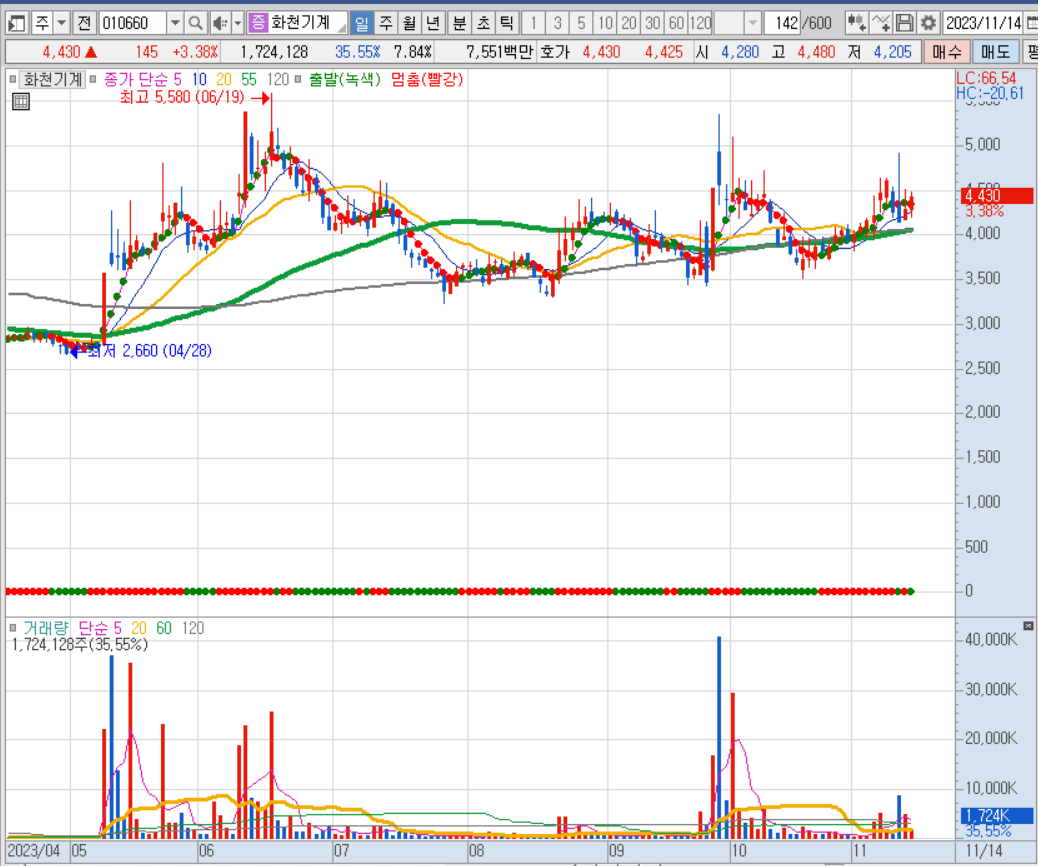The height and width of the screenshot is (866, 1038).
Task: Click the date field 2023/11/14
Action: (983, 24)
